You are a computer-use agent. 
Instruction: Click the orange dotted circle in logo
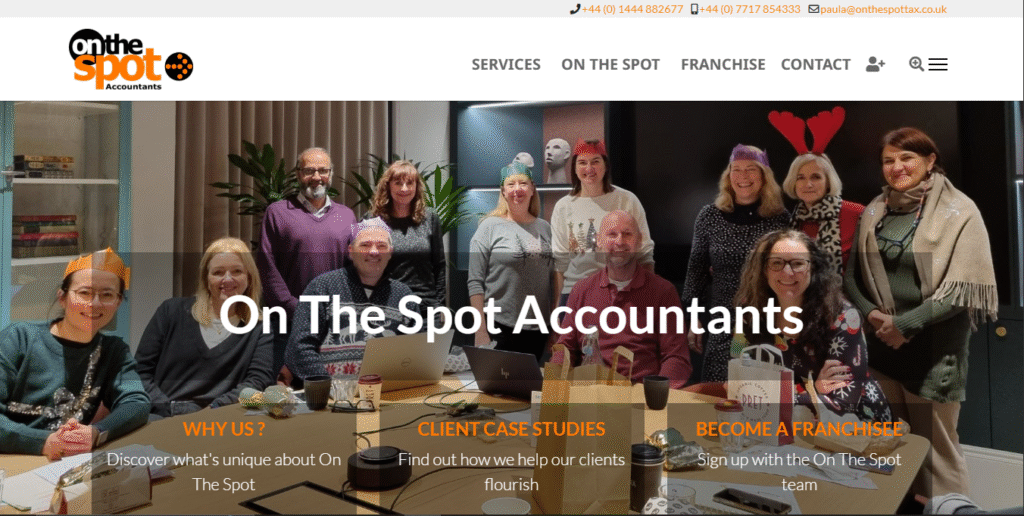coord(179,66)
